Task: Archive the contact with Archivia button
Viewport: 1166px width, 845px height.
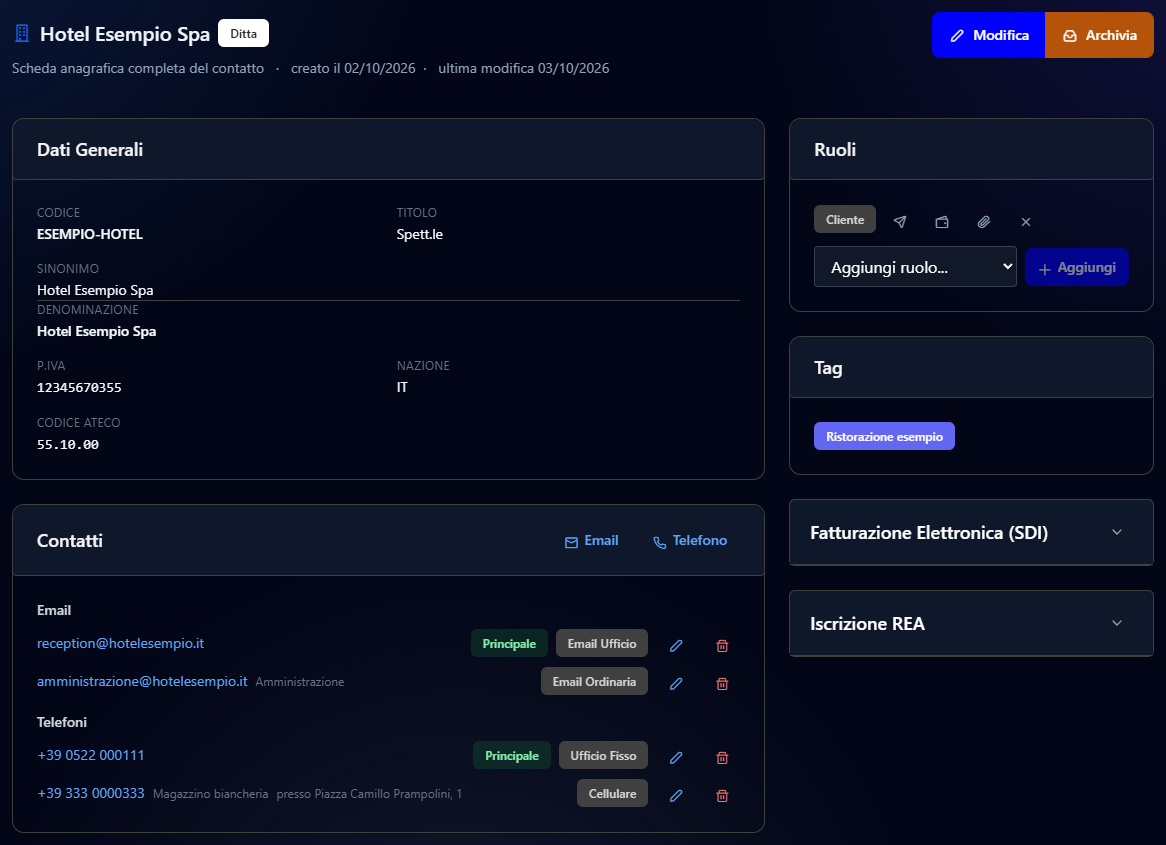Action: [1099, 35]
